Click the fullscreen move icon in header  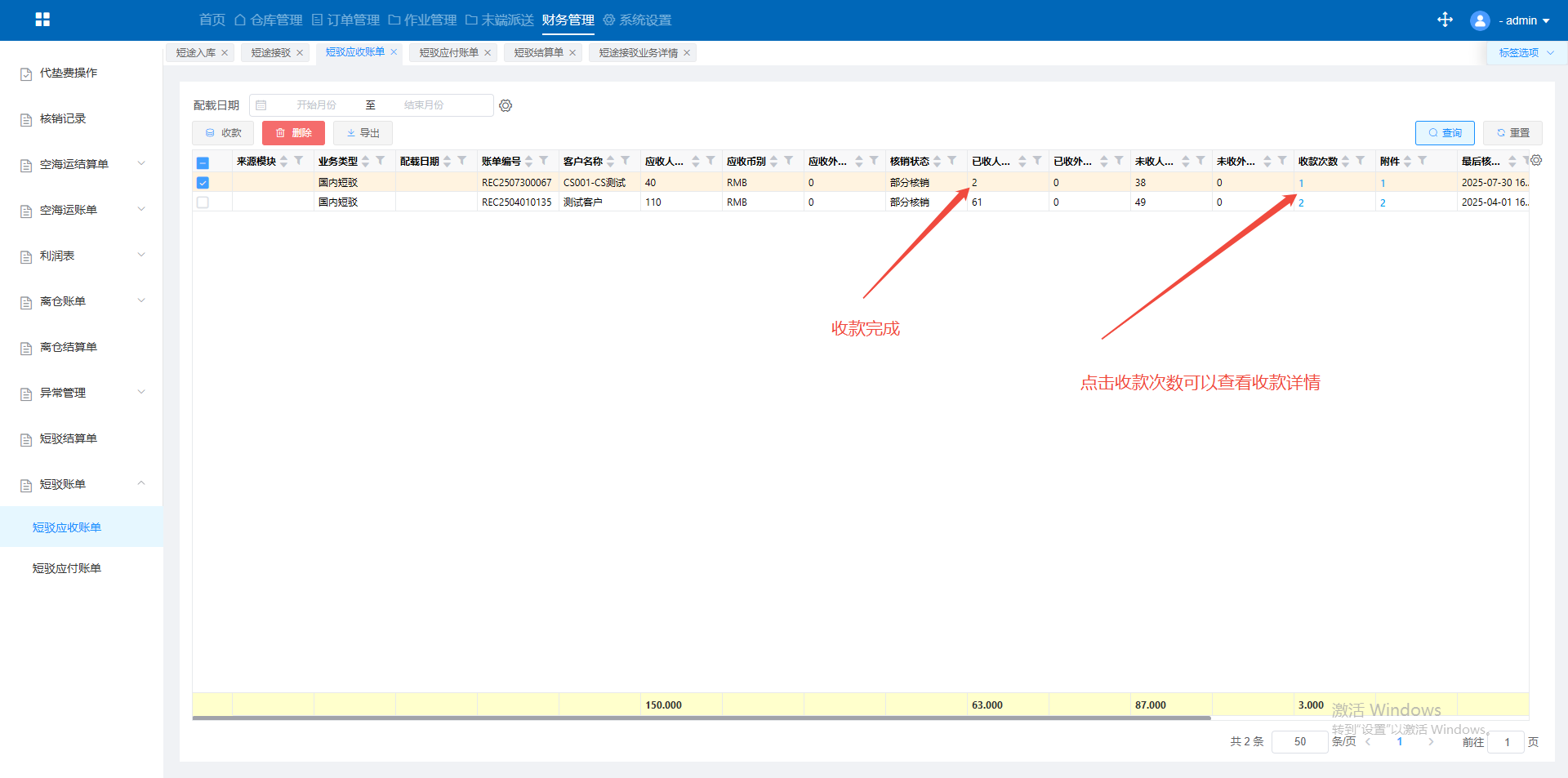tap(1445, 20)
